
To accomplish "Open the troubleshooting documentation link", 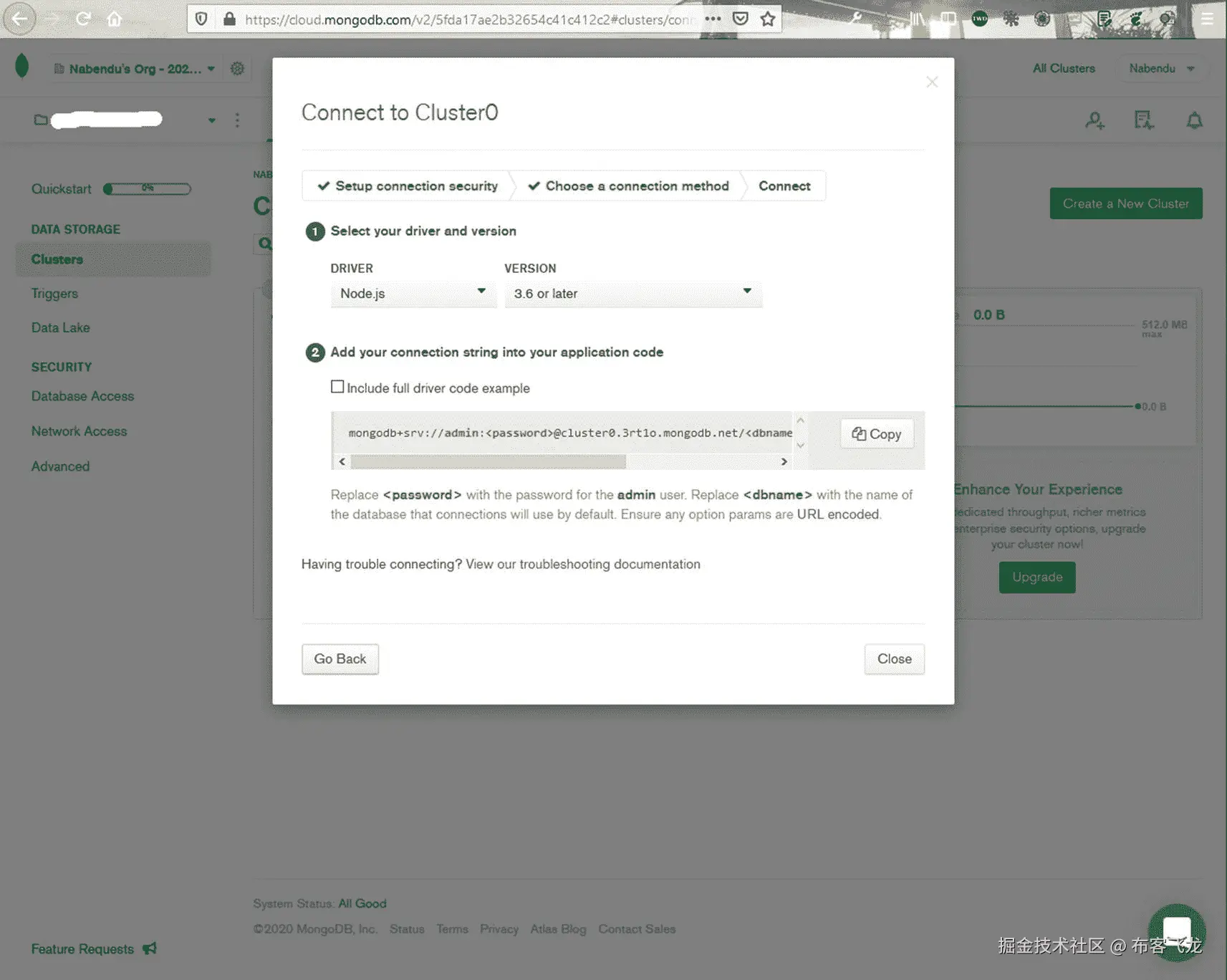I will 583,564.
